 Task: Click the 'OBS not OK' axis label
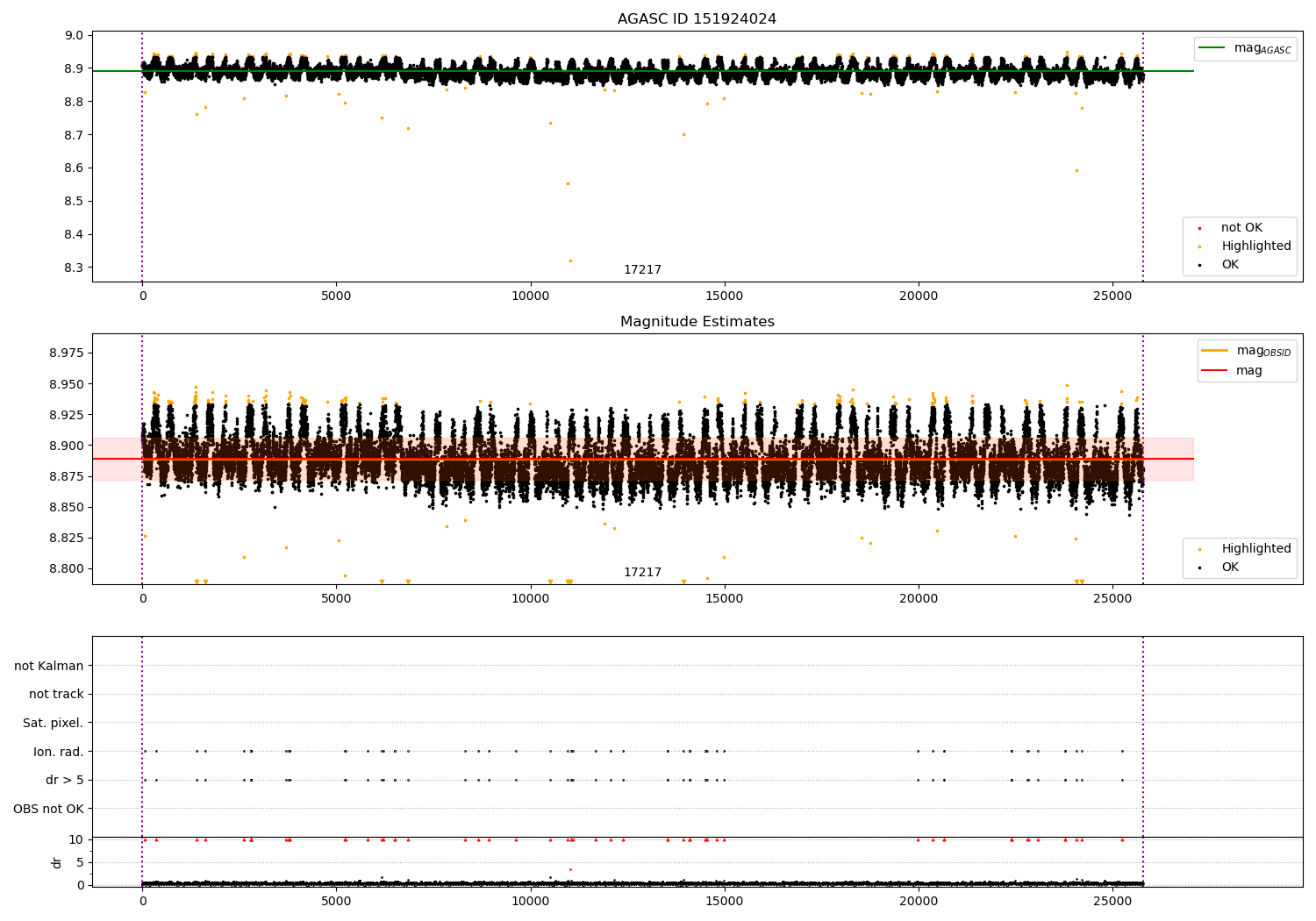point(48,809)
